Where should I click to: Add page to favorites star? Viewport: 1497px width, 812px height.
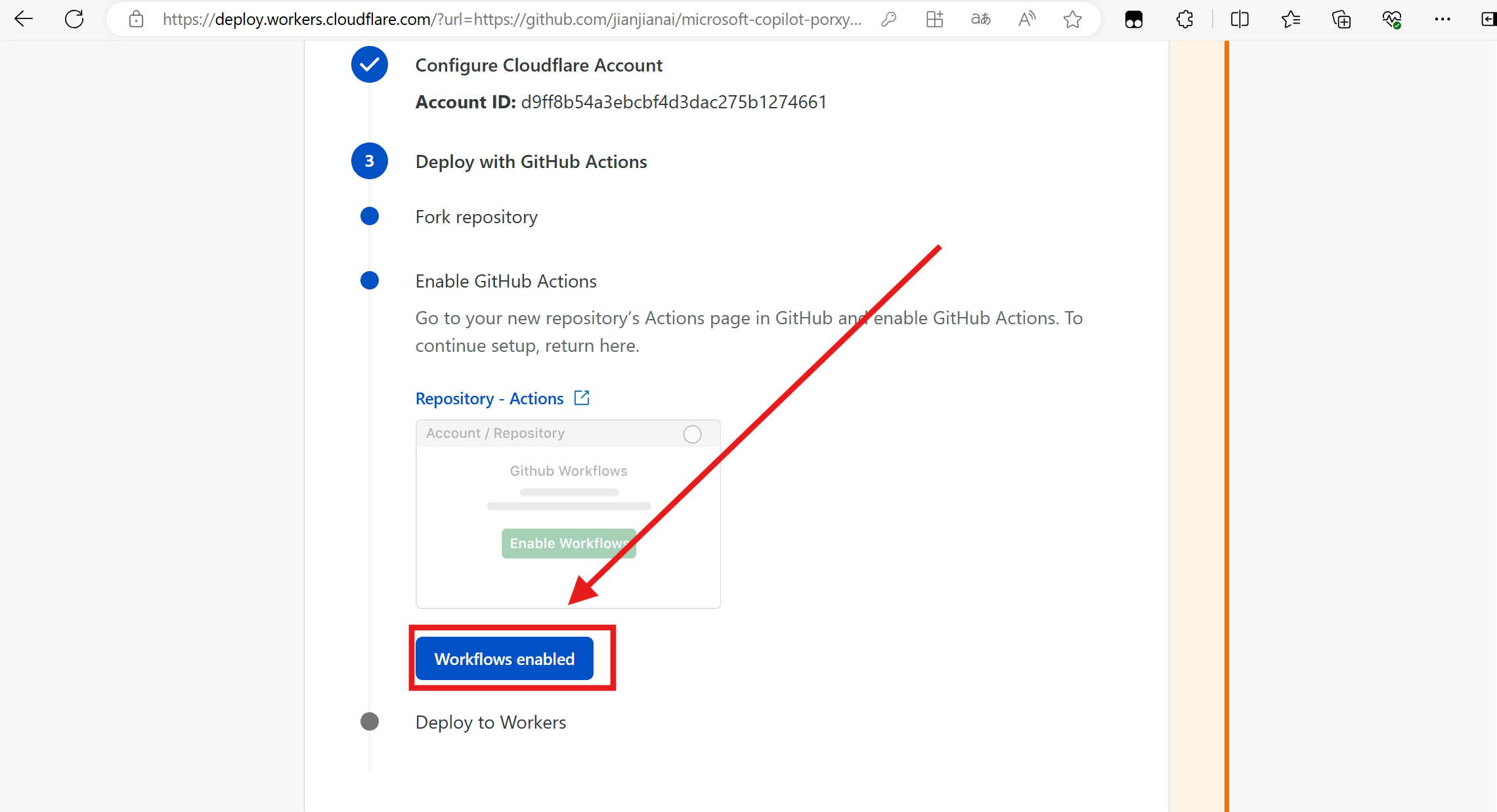[x=1072, y=20]
